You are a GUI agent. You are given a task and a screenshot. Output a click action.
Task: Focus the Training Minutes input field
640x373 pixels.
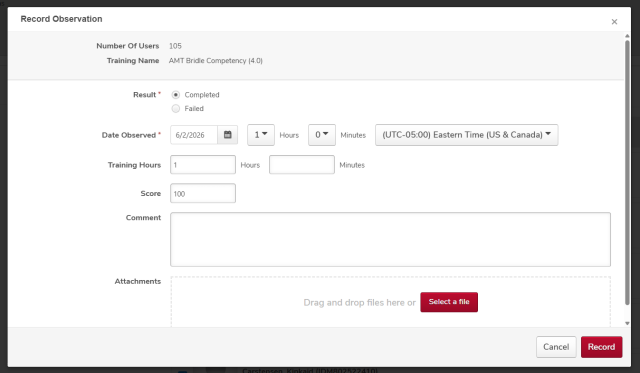[302, 164]
